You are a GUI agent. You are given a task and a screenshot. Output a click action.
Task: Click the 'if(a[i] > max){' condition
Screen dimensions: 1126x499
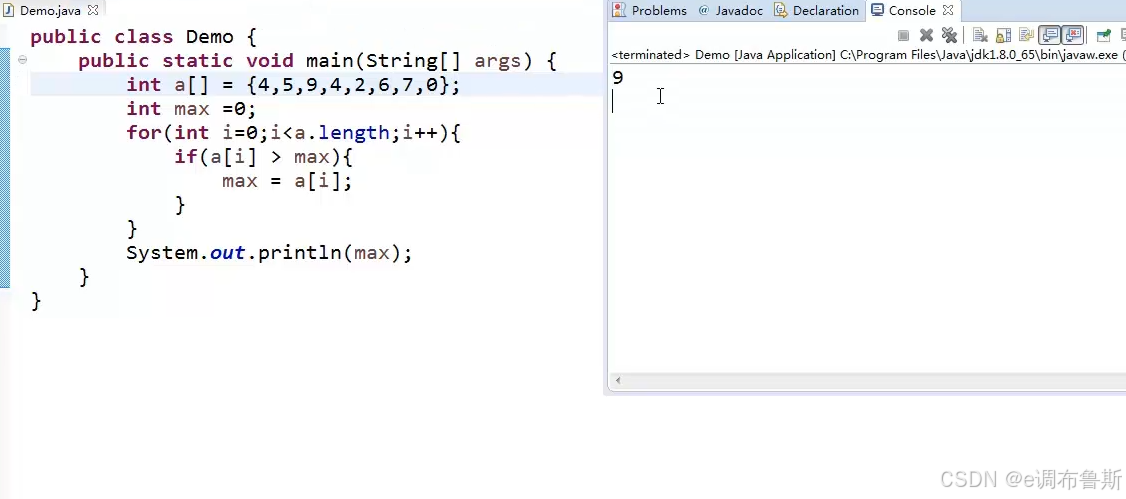264,157
